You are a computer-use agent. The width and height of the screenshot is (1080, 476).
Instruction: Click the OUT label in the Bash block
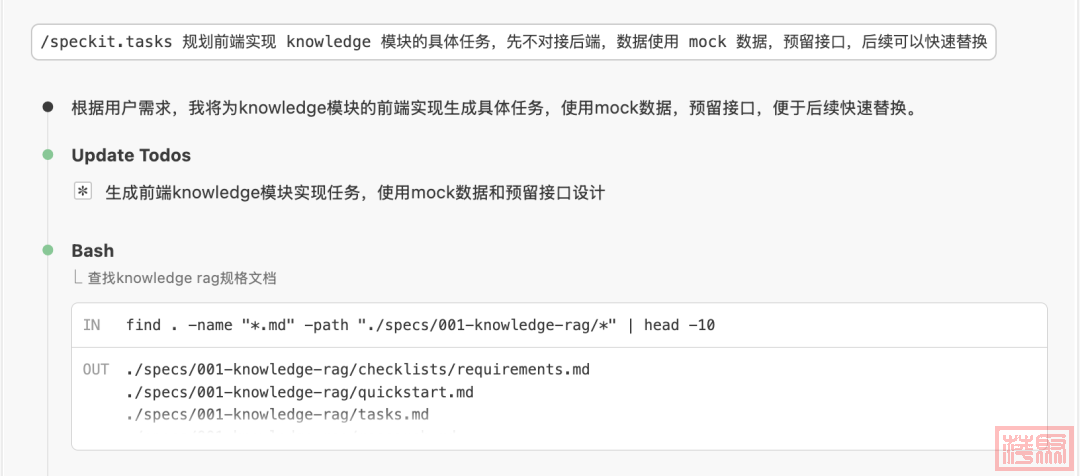[96, 370]
